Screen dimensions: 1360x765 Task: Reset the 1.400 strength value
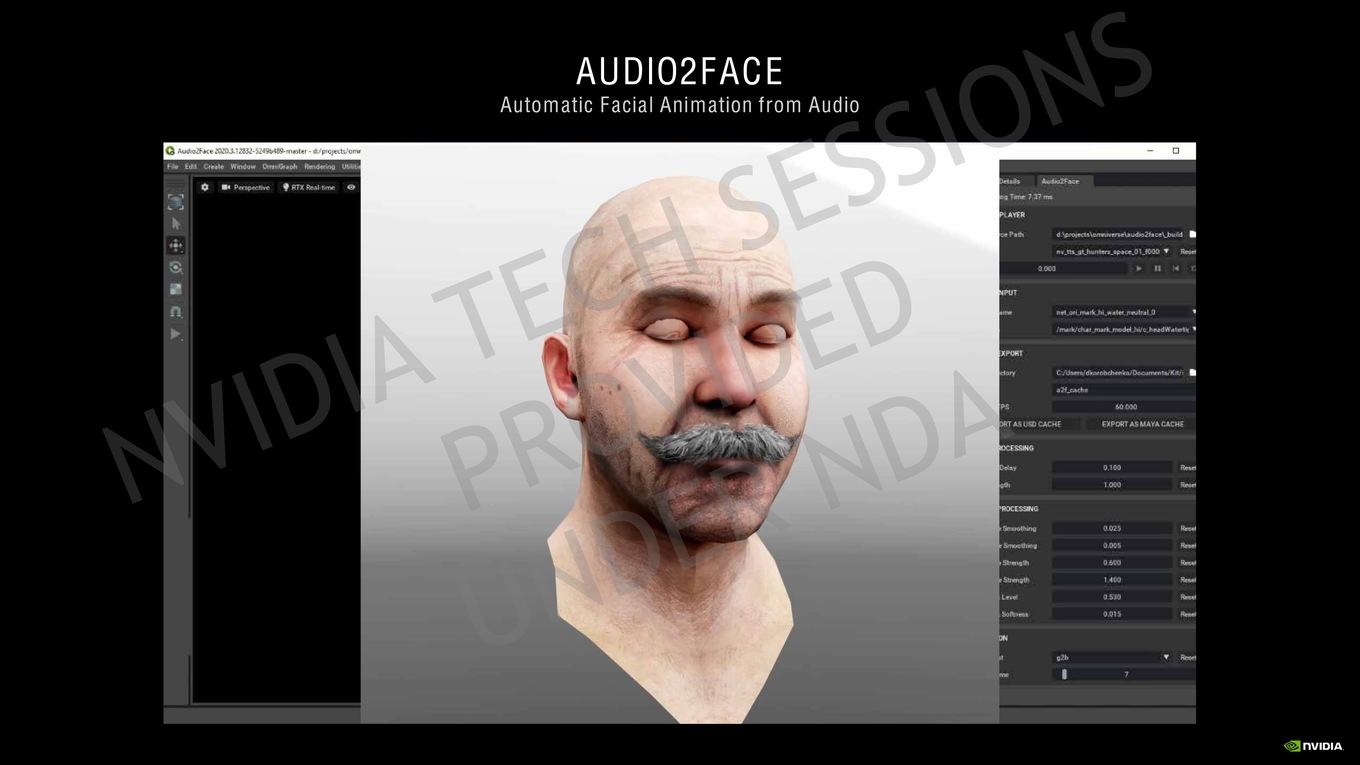point(1187,580)
